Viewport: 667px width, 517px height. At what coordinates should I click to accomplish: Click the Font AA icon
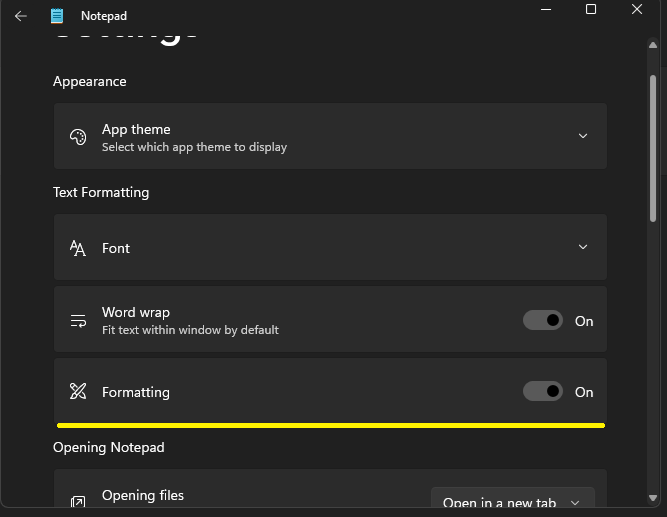78,248
